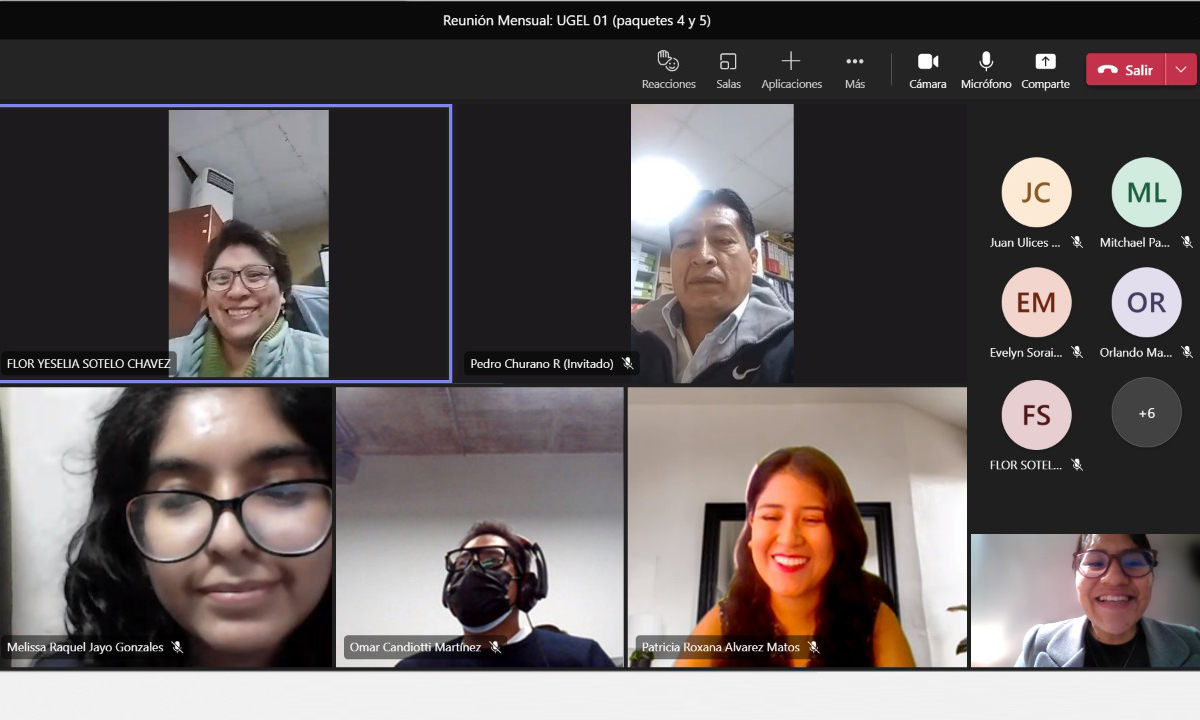Click the muted mic icon beside Juan Ulices
This screenshot has height=720, width=1200.
pos(1077,242)
